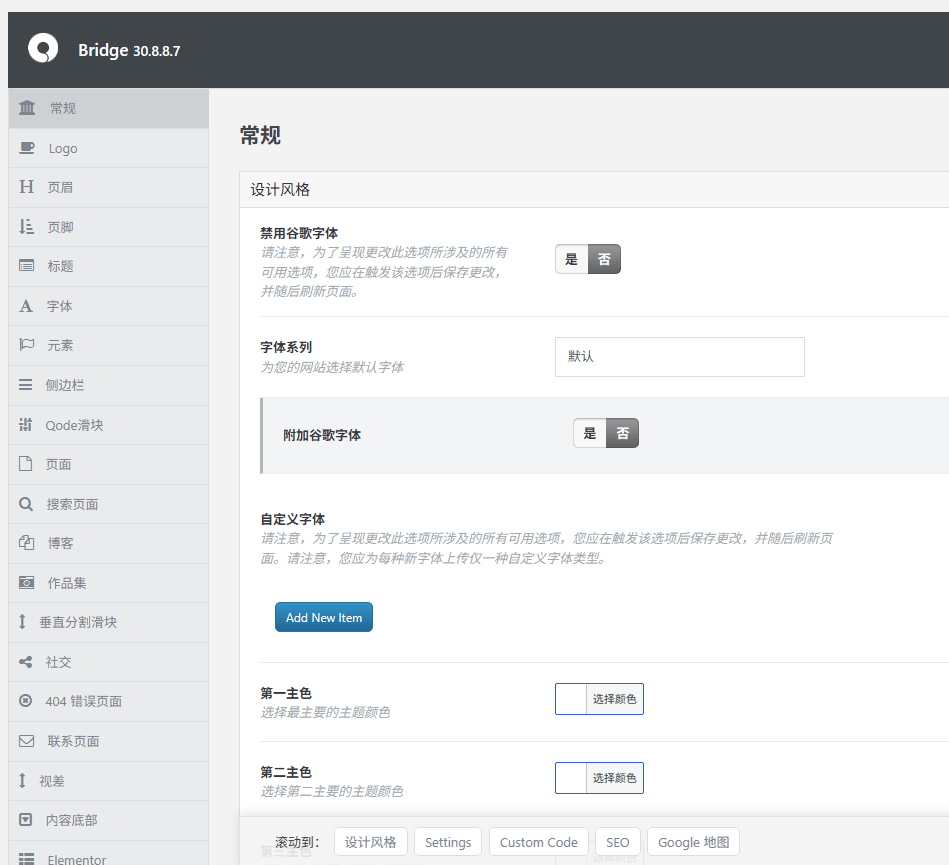The width and height of the screenshot is (949, 865).
Task: Click the circle-x icon beside 404 错误页面
Action: pos(25,701)
